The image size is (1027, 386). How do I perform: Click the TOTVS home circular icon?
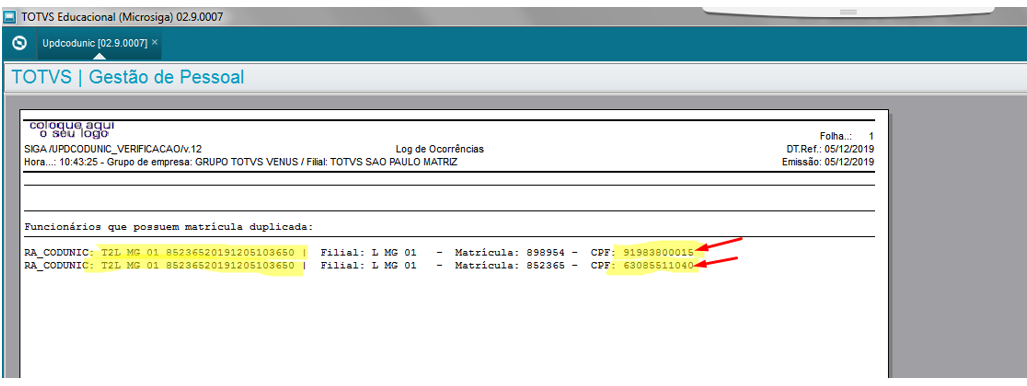(20, 43)
